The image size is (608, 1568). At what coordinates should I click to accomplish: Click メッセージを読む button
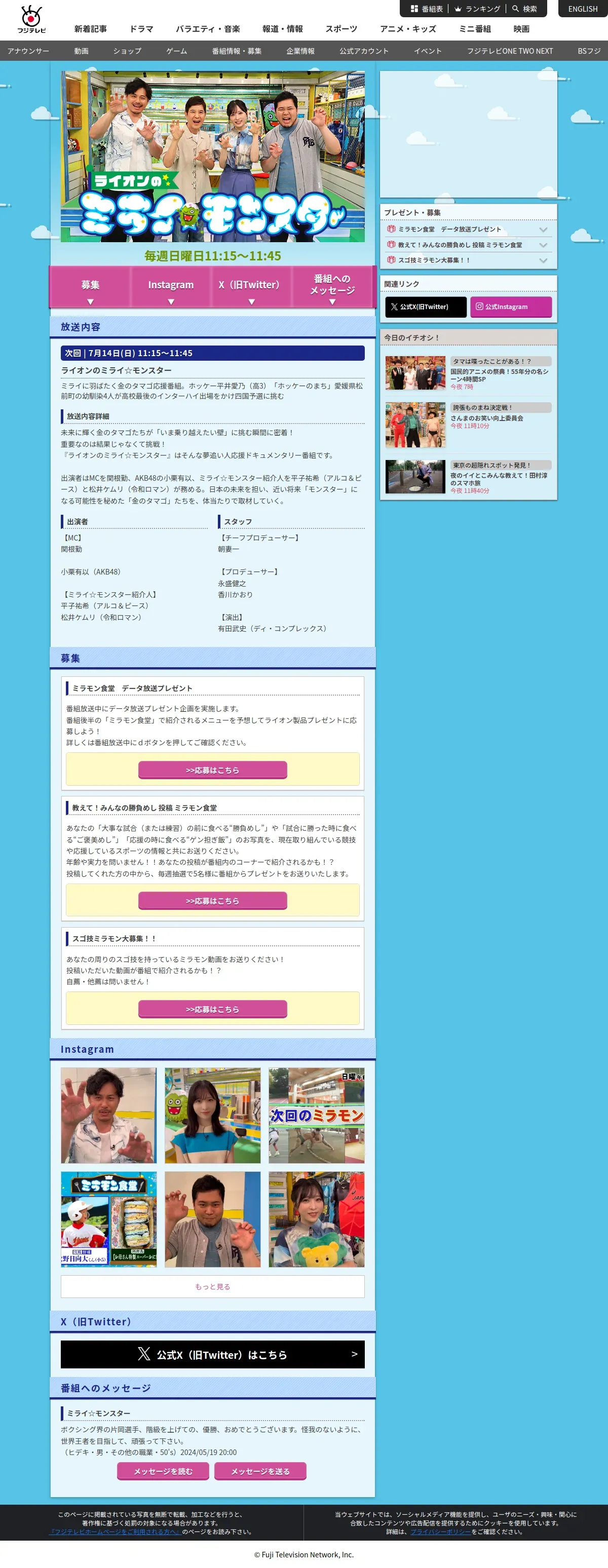click(163, 1471)
